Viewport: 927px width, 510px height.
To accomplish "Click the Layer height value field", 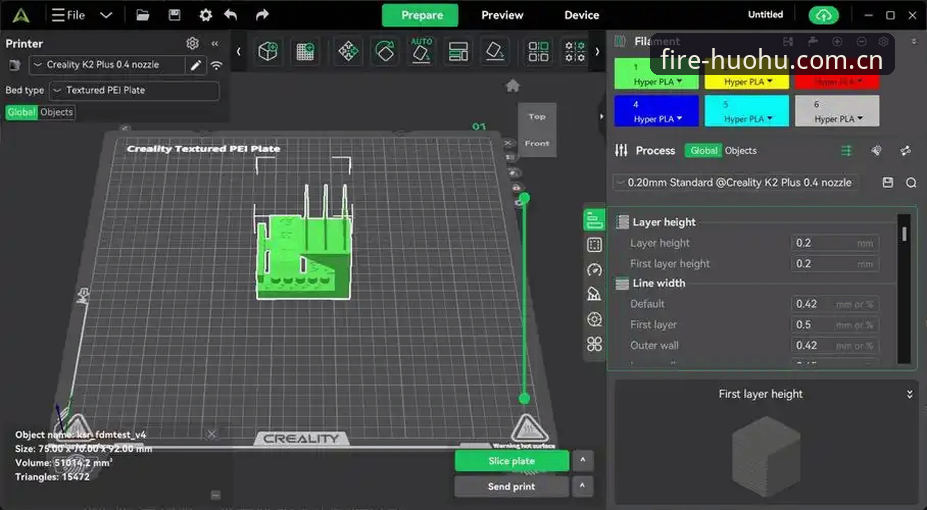I will [834, 243].
